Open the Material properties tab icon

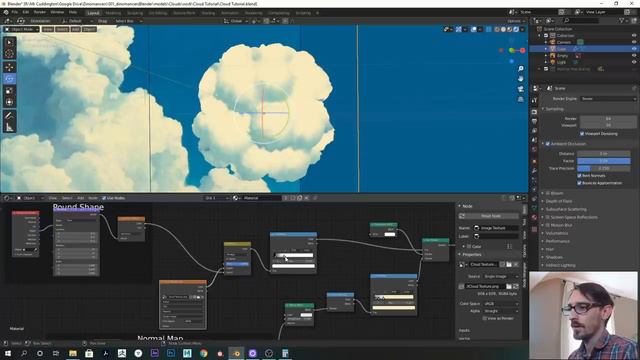[x=534, y=217]
